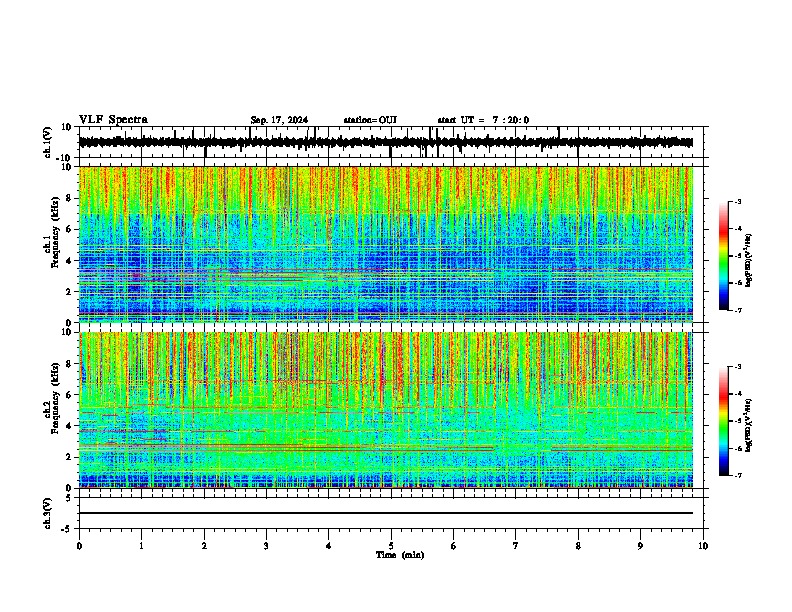Image resolution: width=792 pixels, height=612 pixels.
Task: Click the ch.1 spectrogram panel
Action: coord(386,244)
